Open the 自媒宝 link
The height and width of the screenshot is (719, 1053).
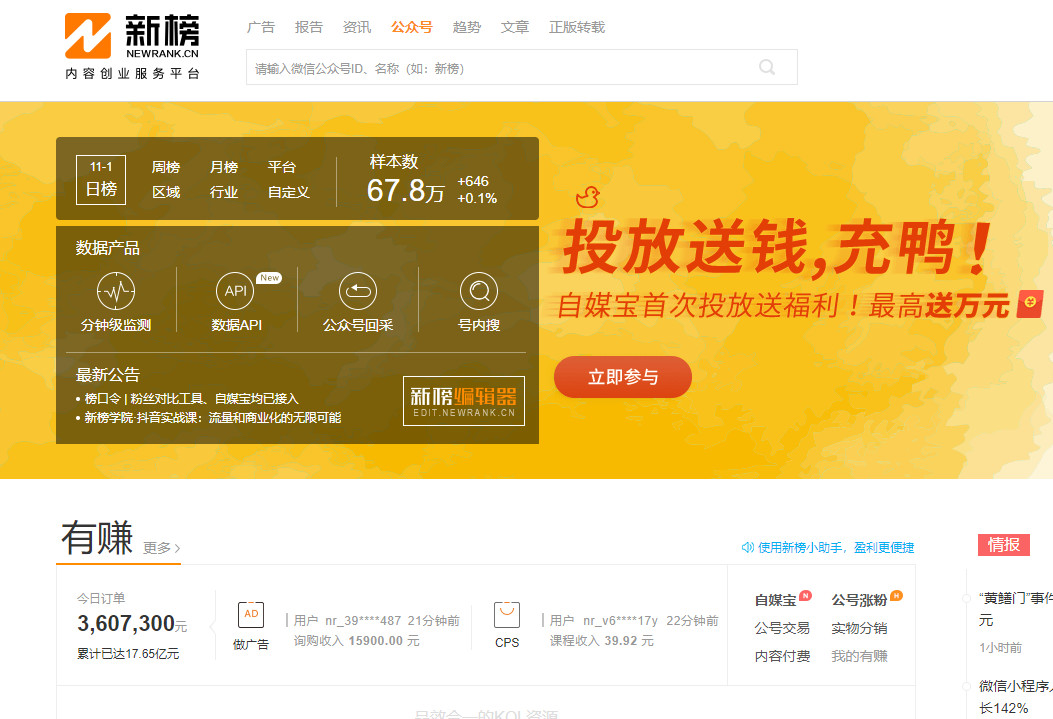tap(776, 600)
